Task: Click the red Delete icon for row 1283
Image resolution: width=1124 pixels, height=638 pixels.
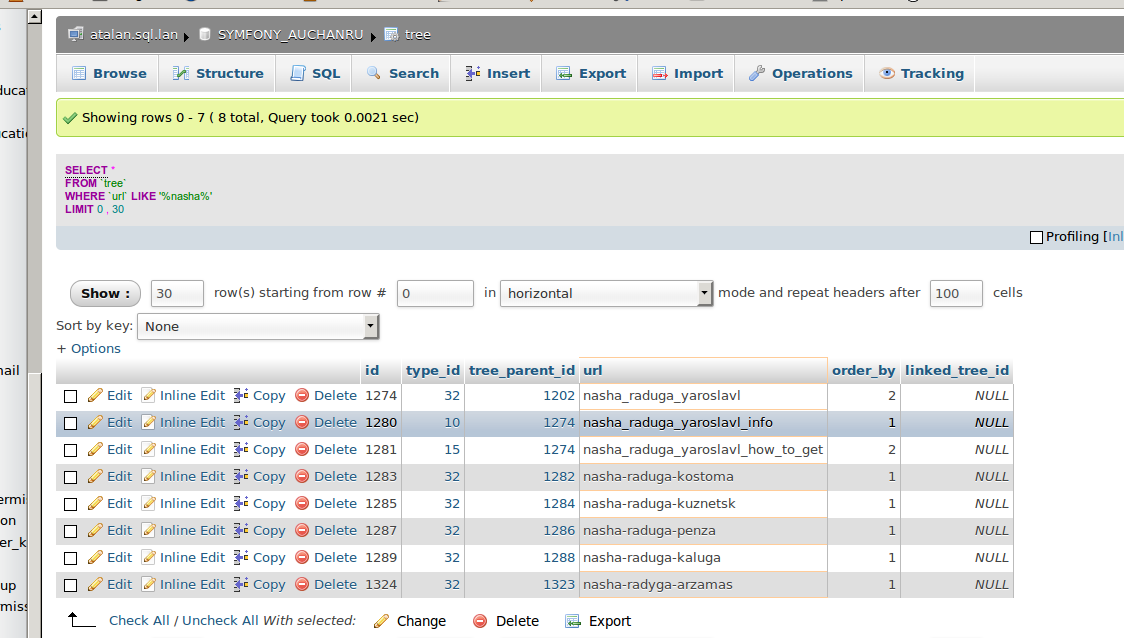Action: click(302, 477)
